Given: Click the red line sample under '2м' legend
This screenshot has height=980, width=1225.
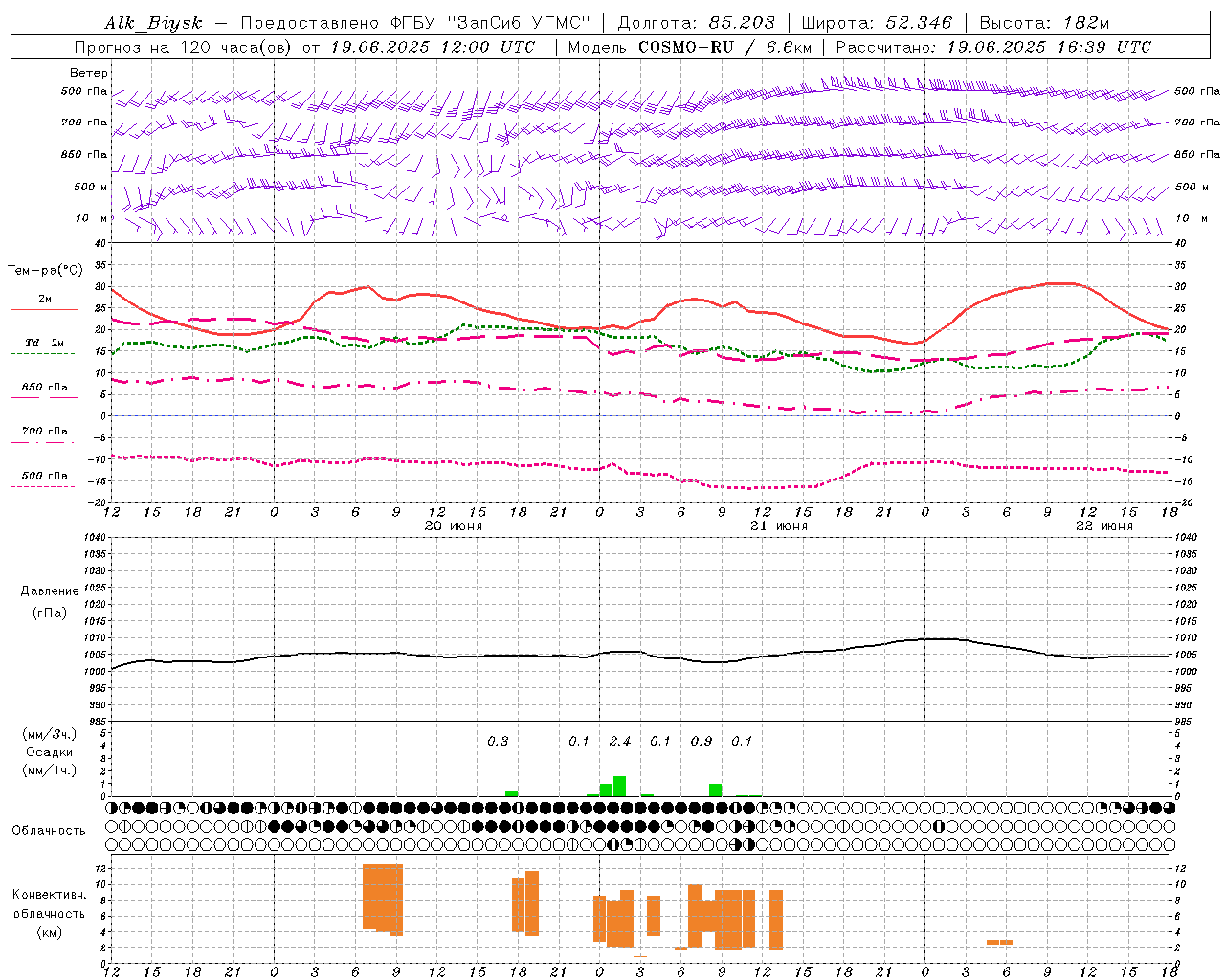Looking at the screenshot, I should pyautogui.click(x=44, y=310).
